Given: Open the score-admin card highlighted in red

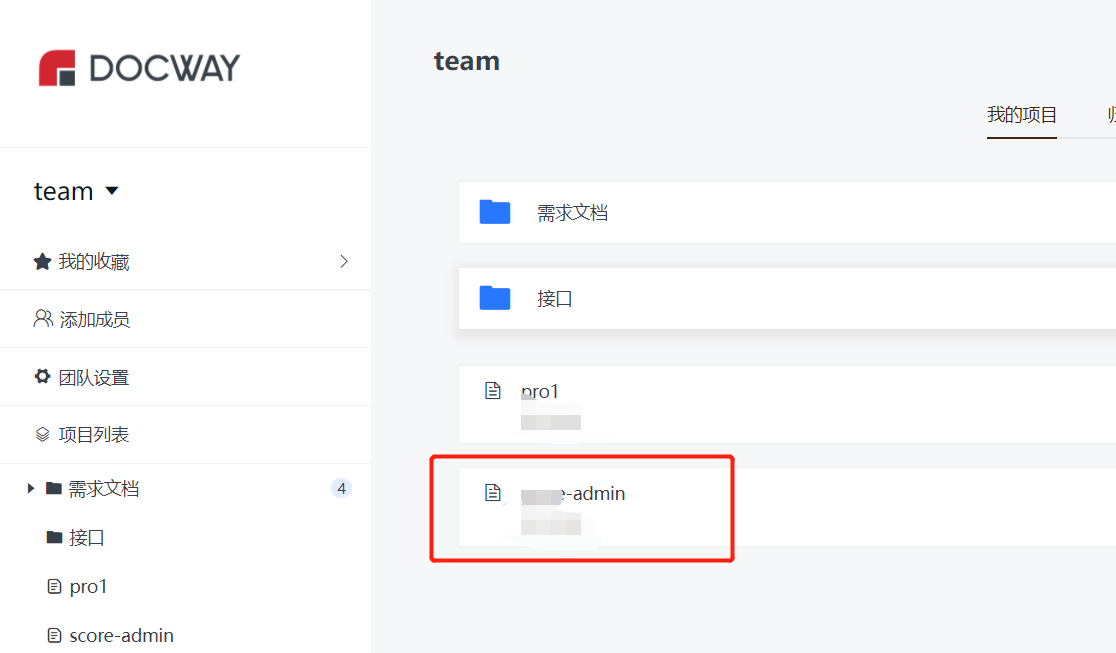Looking at the screenshot, I should 582,508.
